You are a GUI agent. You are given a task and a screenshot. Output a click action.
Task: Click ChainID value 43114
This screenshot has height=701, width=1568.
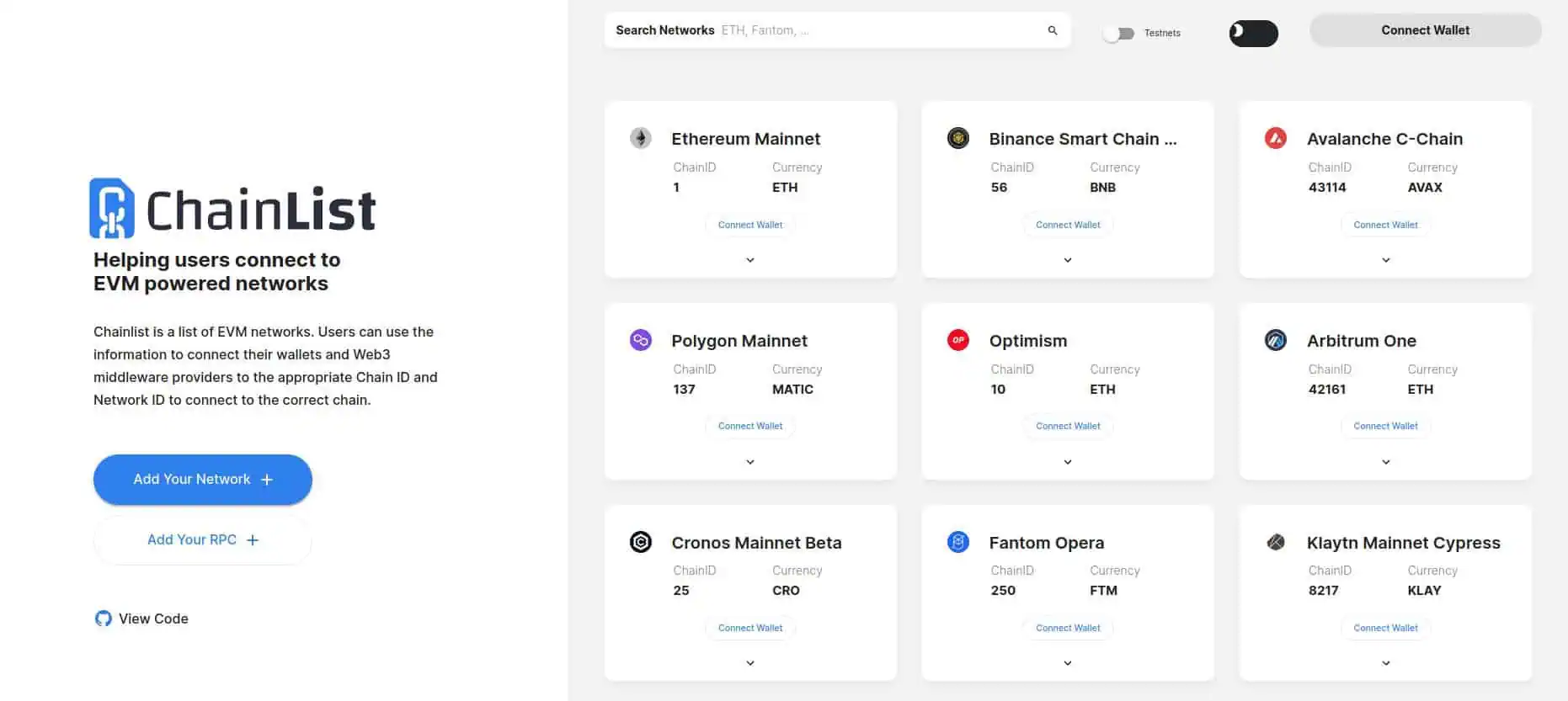[x=1327, y=188]
